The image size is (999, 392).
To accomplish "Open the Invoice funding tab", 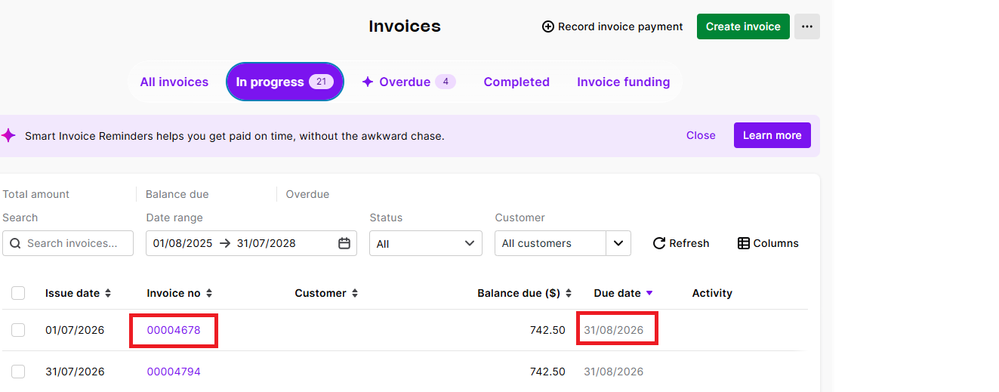I will (623, 82).
